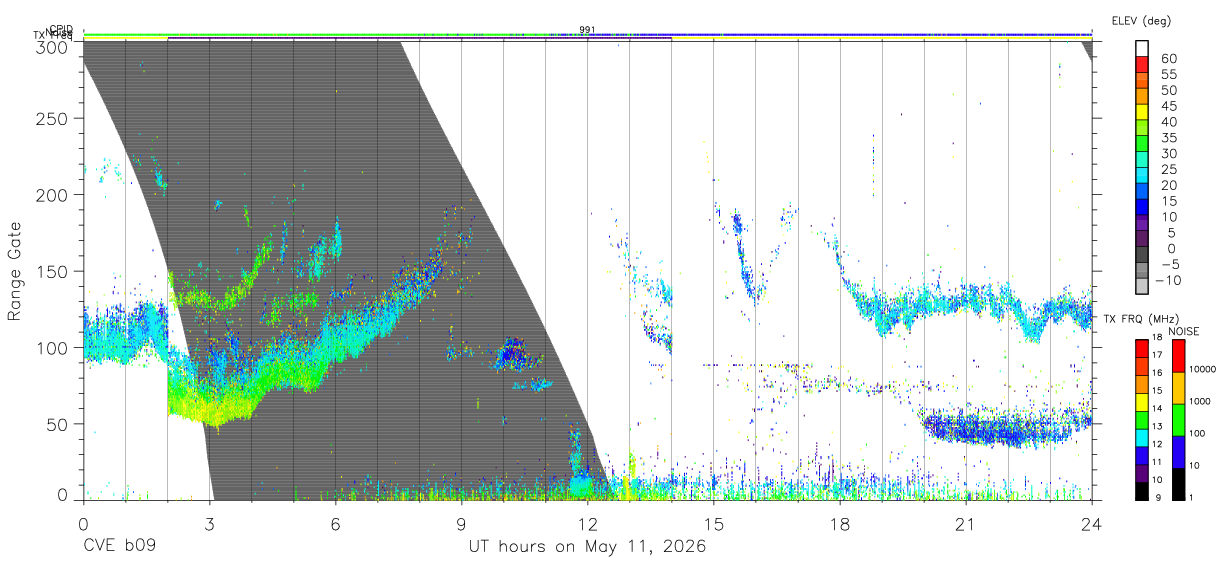Viewport: 1228px width, 567px height.
Task: Click the 'Range Gate' y-axis title
Action: 15,272
